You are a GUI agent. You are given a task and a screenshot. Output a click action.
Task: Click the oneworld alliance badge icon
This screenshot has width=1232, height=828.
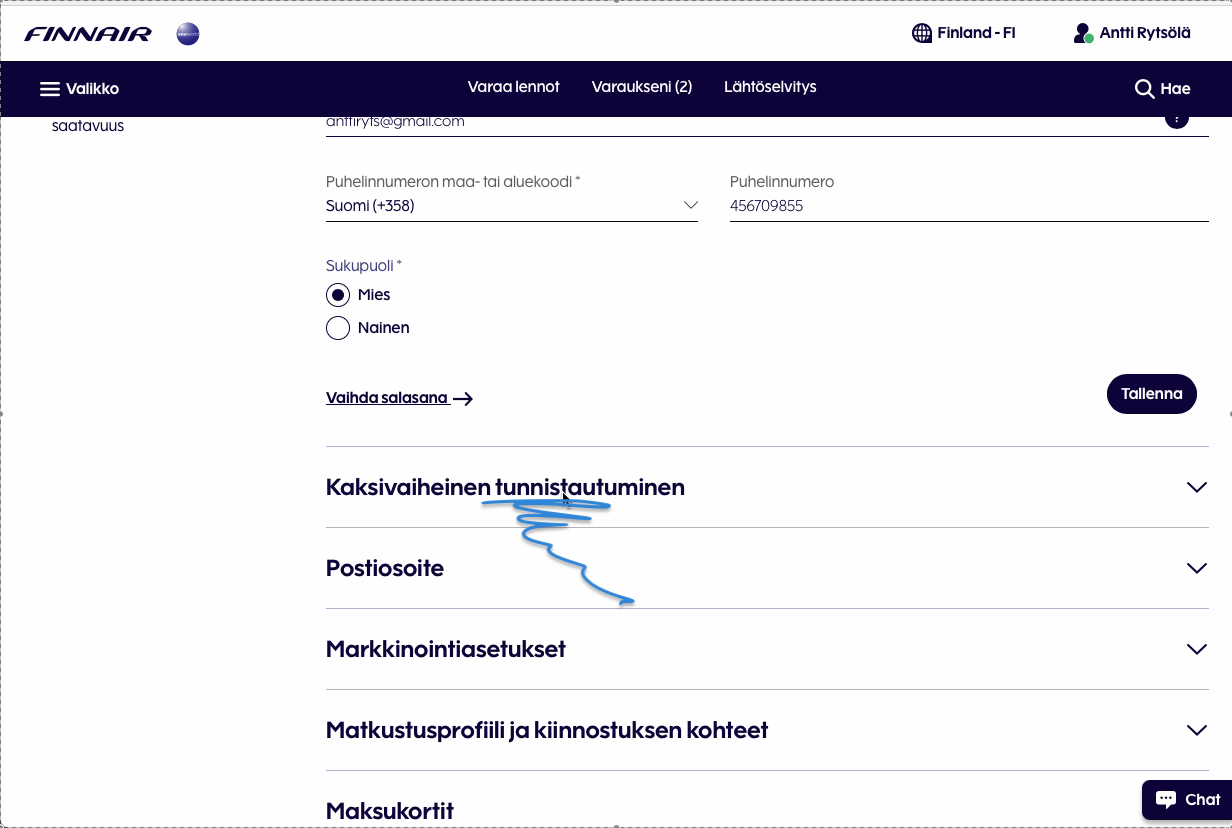(187, 34)
